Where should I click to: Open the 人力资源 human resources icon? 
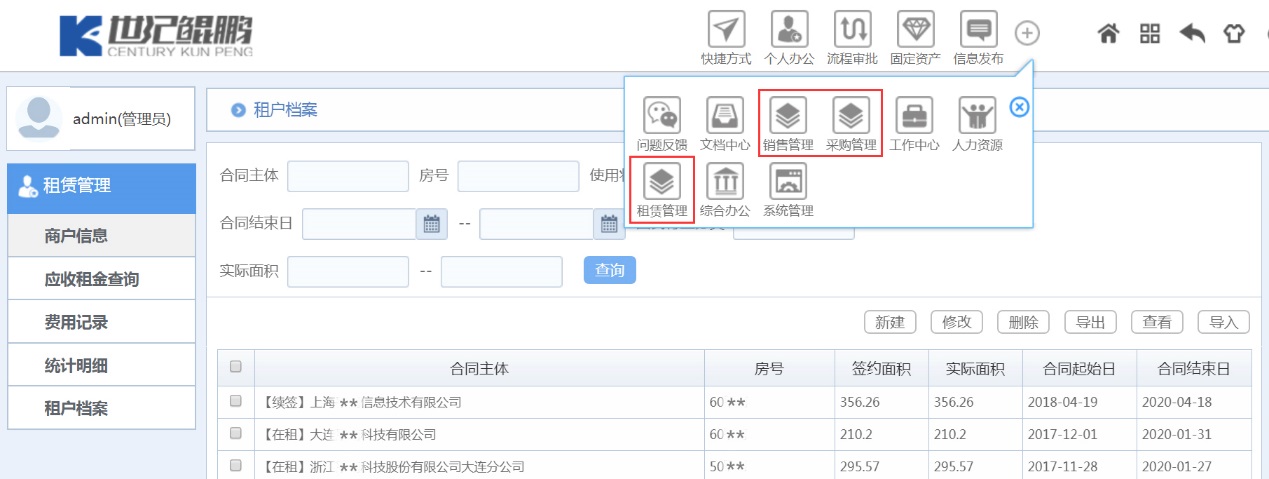[977, 116]
